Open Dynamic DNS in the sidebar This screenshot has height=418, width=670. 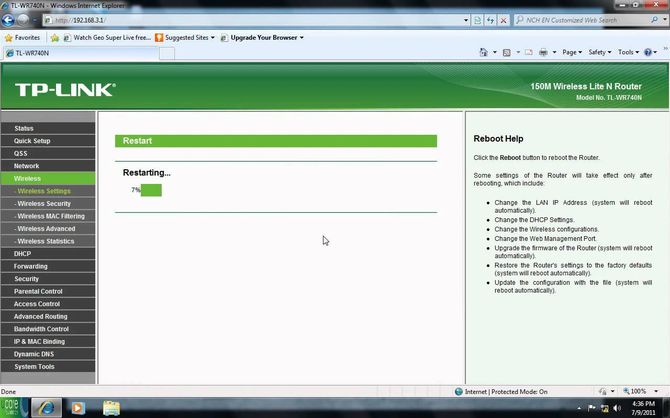pos(48,354)
